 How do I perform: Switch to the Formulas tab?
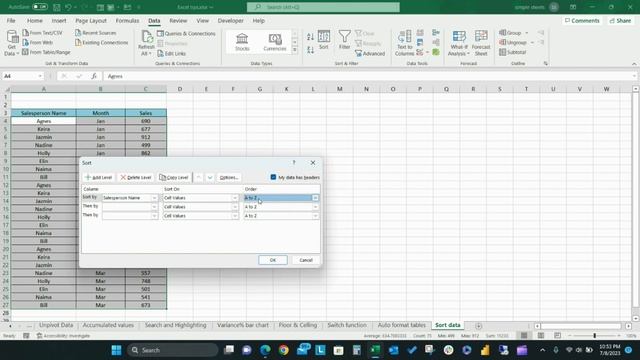127,20
